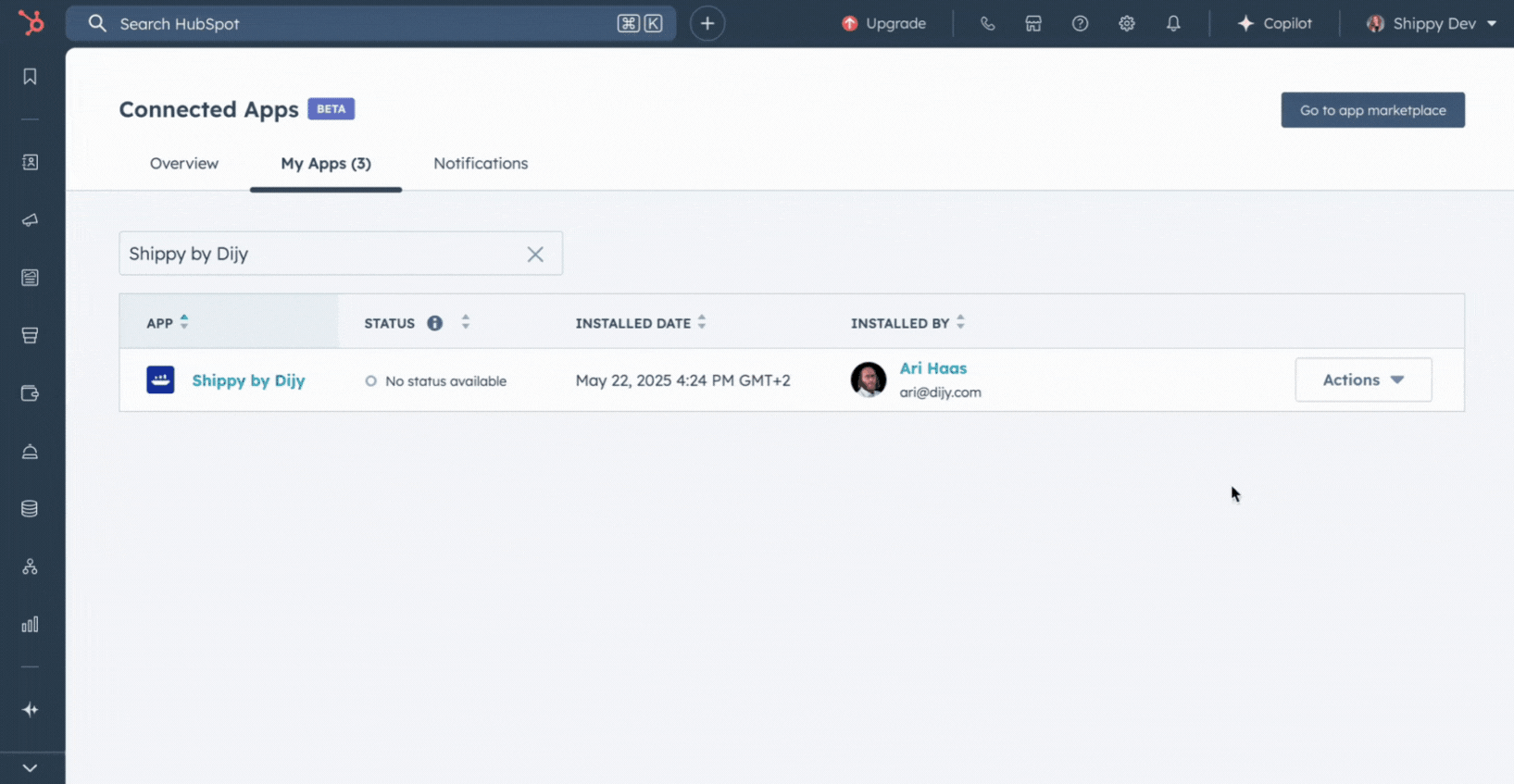Focus the Search HubSpot field

point(370,23)
